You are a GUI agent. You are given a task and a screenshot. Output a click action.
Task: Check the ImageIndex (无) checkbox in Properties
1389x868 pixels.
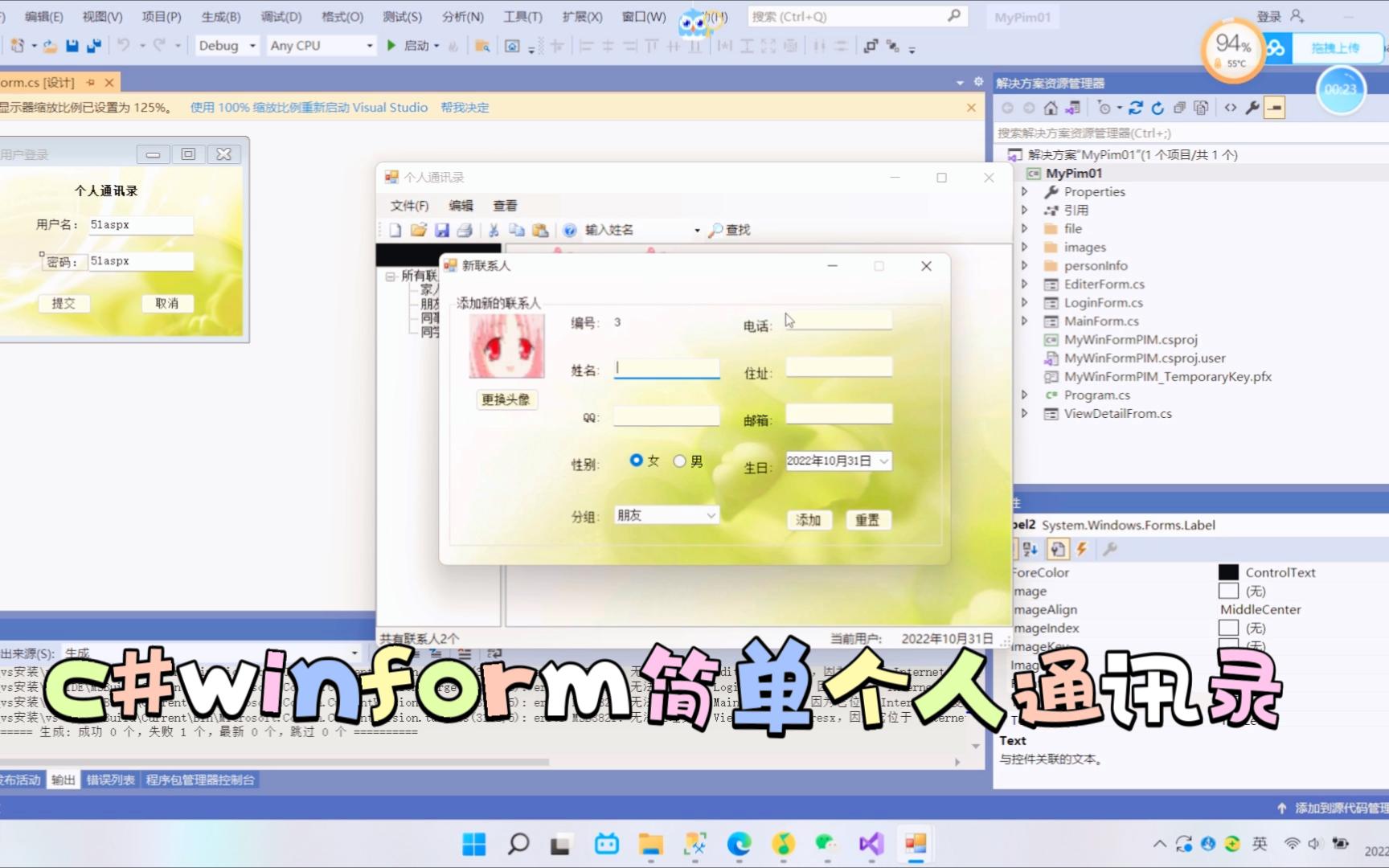click(x=1228, y=628)
